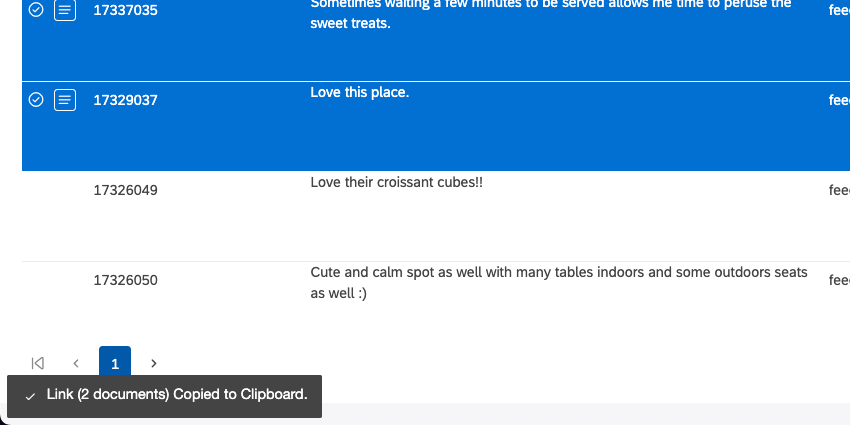Click 'Love their croissant cubes!!' comment
850x425 pixels.
pyautogui.click(x=397, y=183)
